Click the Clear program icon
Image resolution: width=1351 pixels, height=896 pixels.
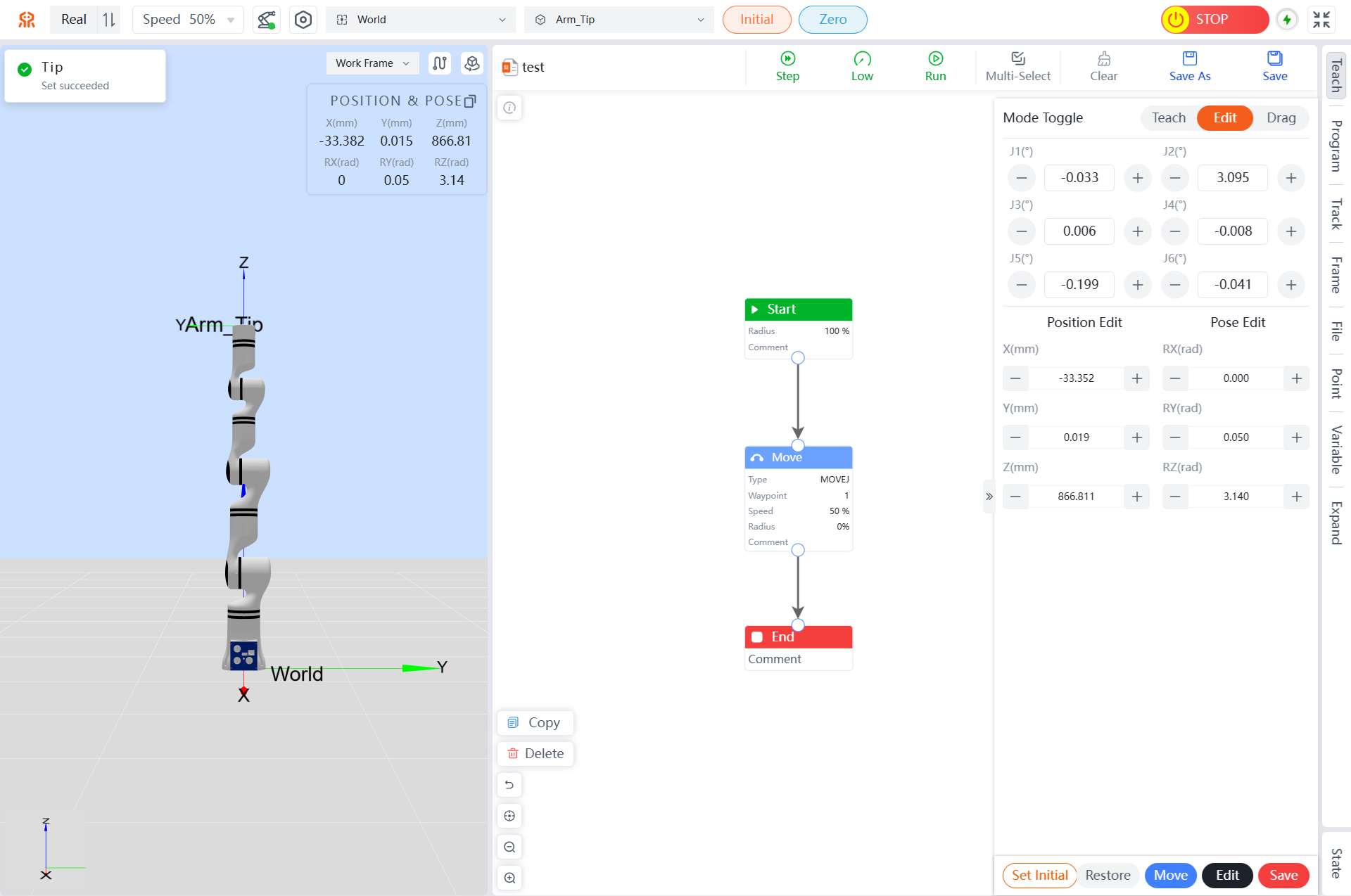click(1103, 58)
